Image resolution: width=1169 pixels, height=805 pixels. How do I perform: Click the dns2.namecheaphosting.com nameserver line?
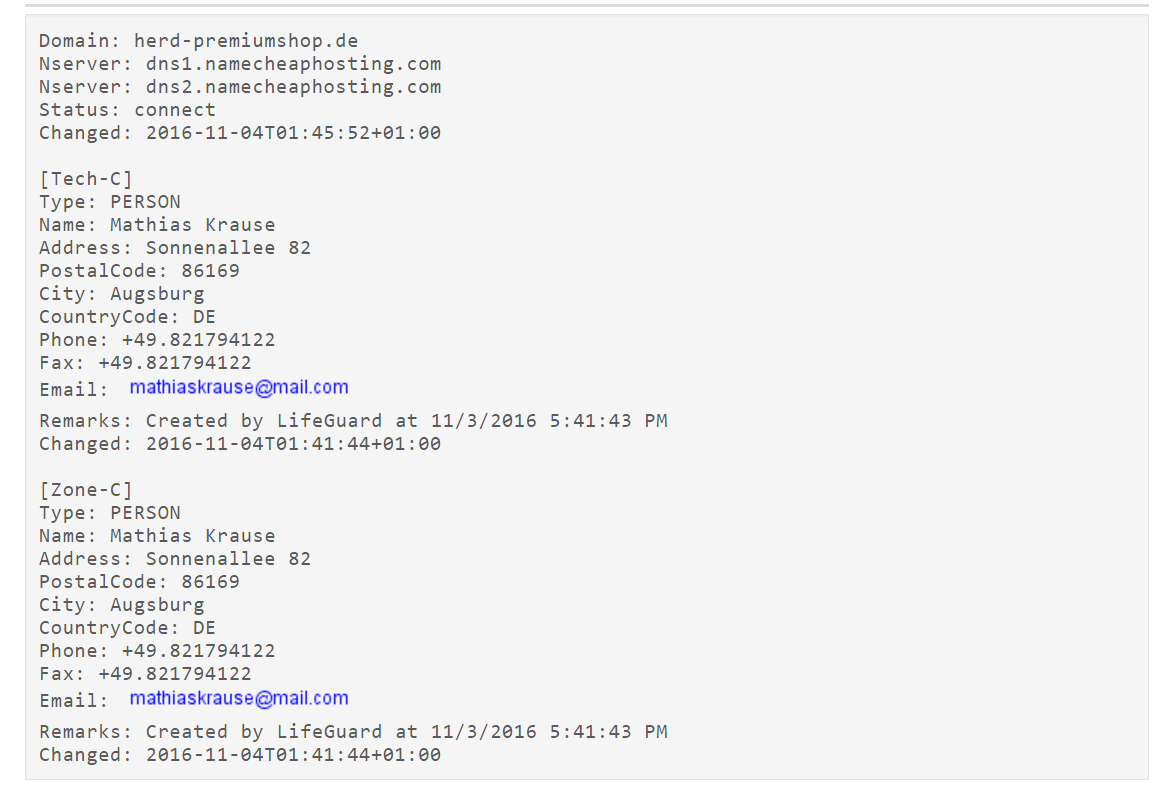point(240,87)
